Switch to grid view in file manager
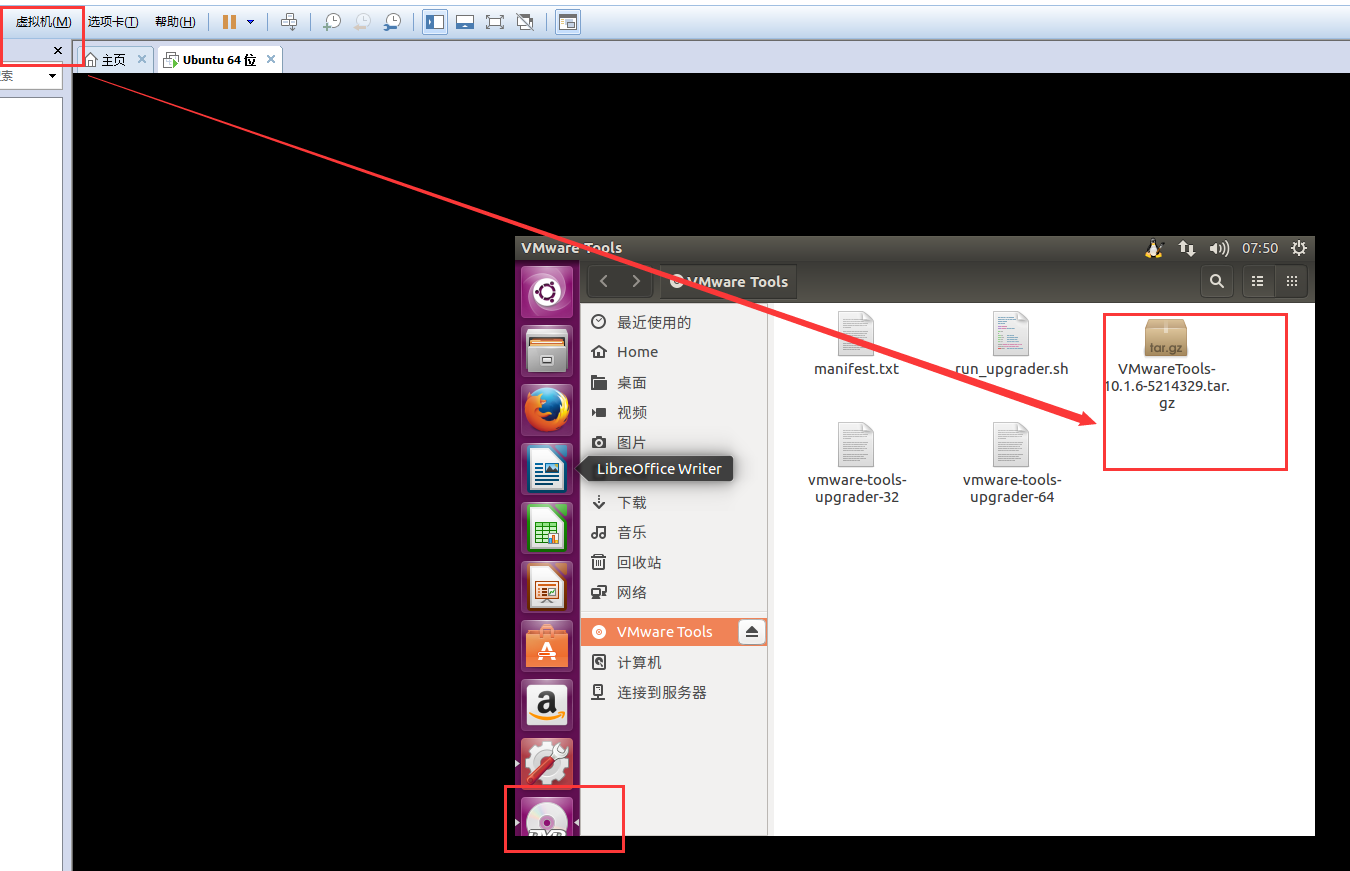Image resolution: width=1350 pixels, height=871 pixels. tap(1291, 282)
